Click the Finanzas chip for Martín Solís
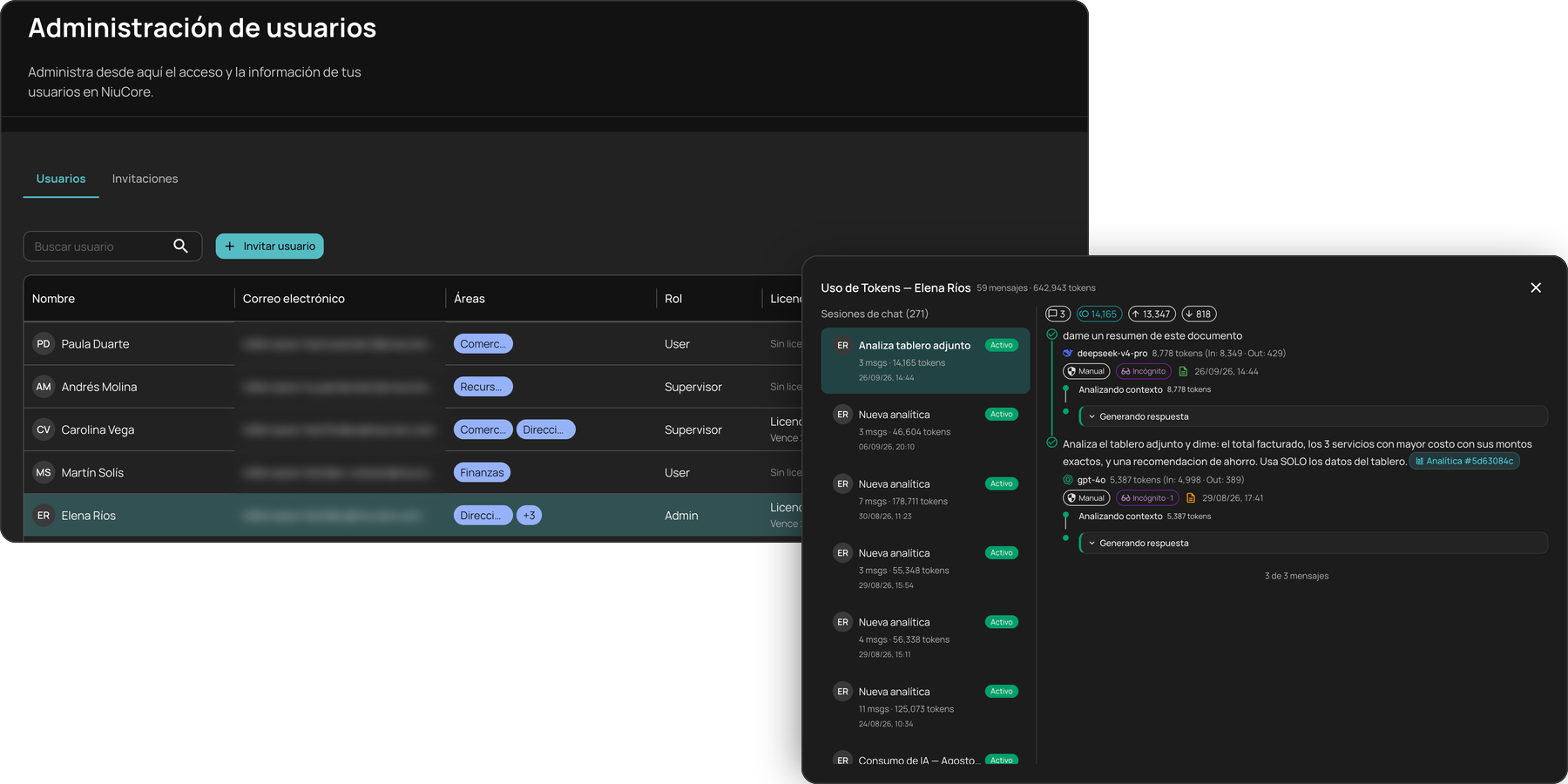The width and height of the screenshot is (1568, 784). pos(482,472)
